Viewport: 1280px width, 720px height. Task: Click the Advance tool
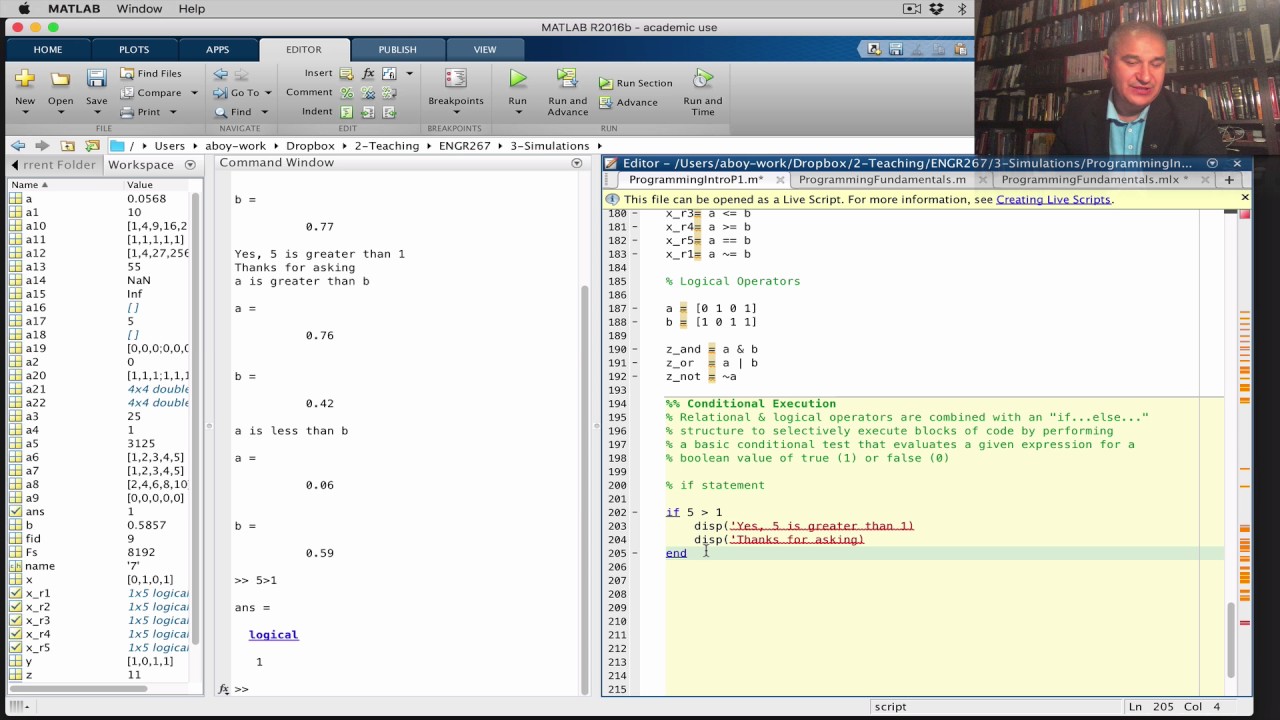[x=628, y=102]
